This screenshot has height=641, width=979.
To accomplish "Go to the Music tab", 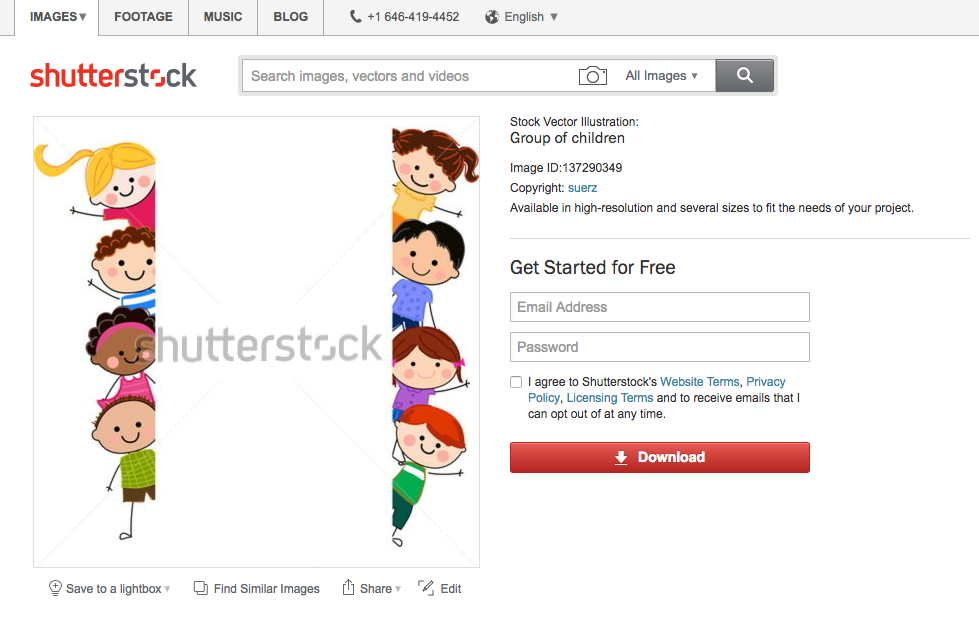I will coord(223,17).
